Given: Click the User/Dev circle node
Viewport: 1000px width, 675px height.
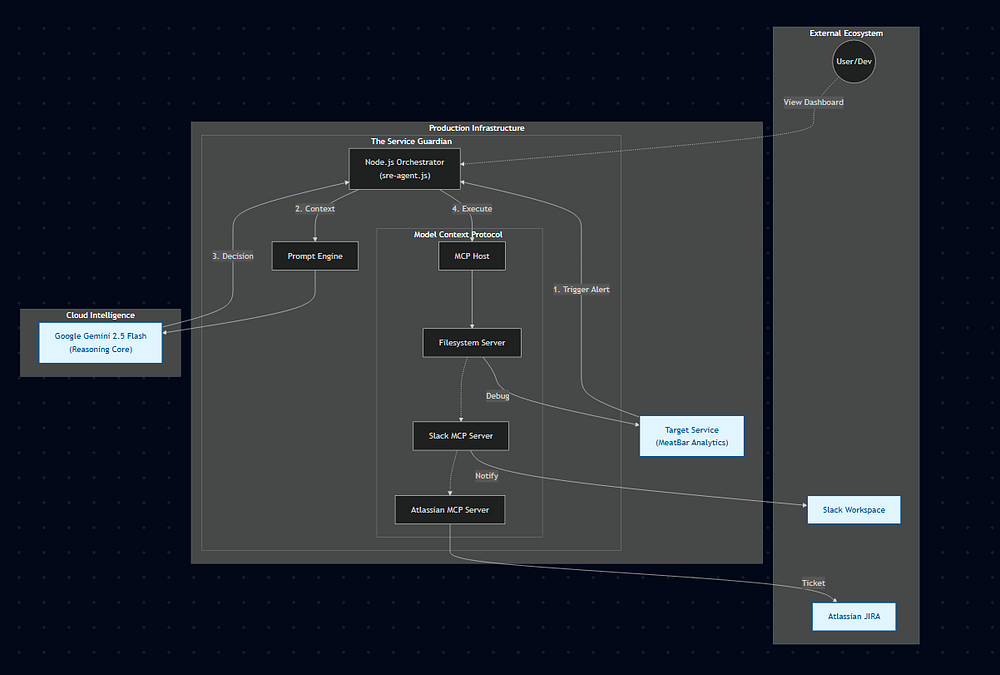Looking at the screenshot, I should click(x=853, y=62).
